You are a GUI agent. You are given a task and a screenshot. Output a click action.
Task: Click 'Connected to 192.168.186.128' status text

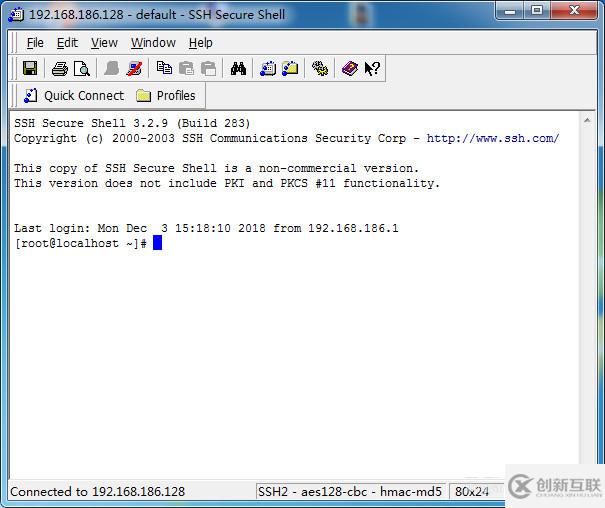point(98,492)
